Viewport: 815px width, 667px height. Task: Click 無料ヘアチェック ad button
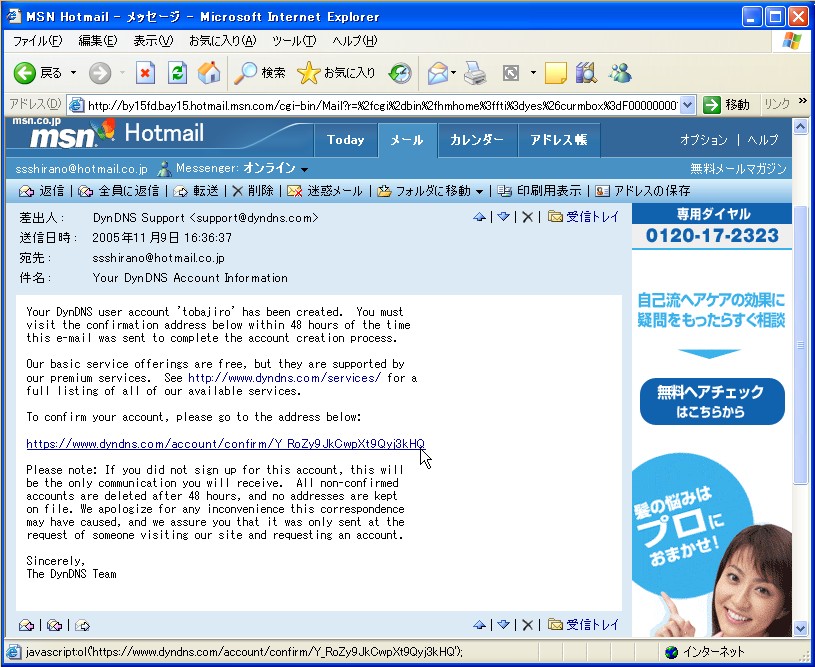coord(712,401)
